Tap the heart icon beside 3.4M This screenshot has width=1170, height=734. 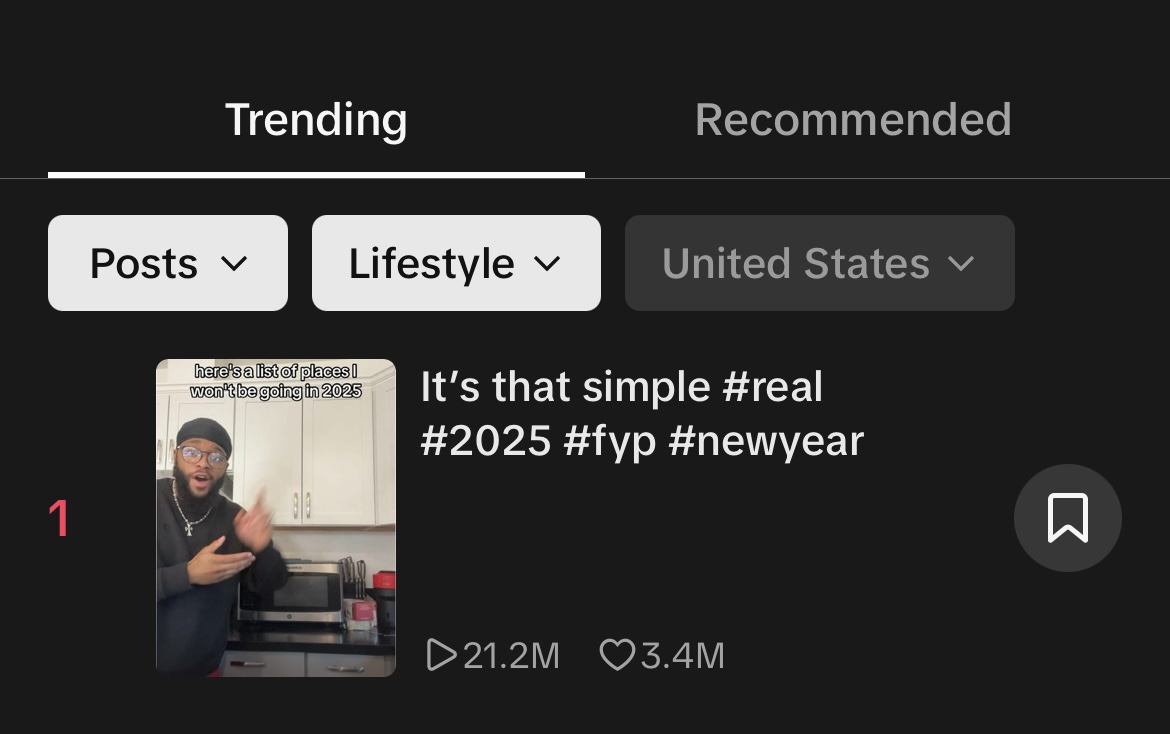616,655
